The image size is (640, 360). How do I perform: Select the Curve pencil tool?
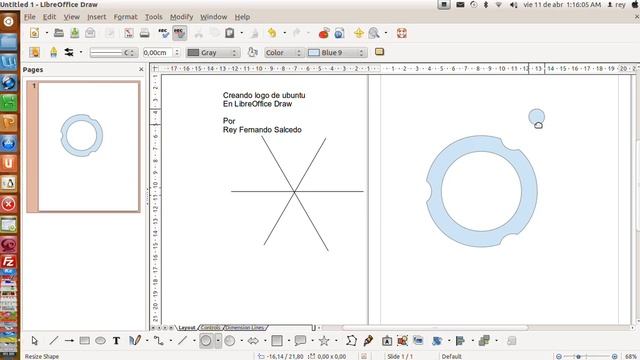click(135, 340)
